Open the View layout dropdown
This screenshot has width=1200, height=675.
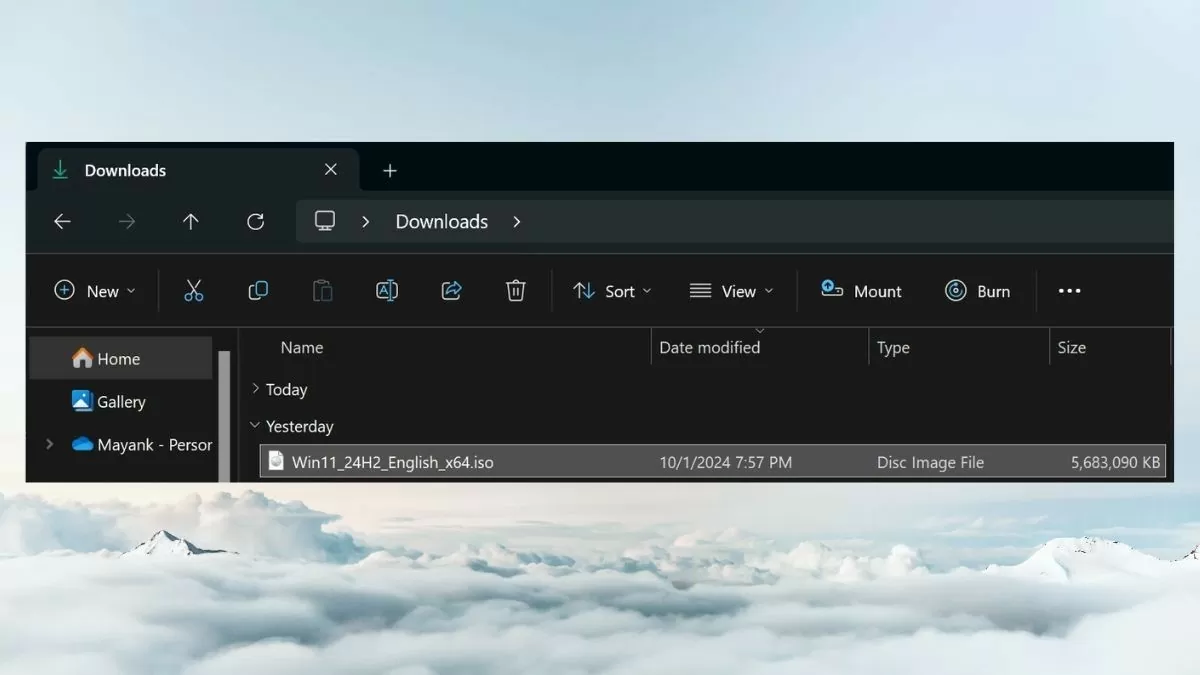[731, 291]
